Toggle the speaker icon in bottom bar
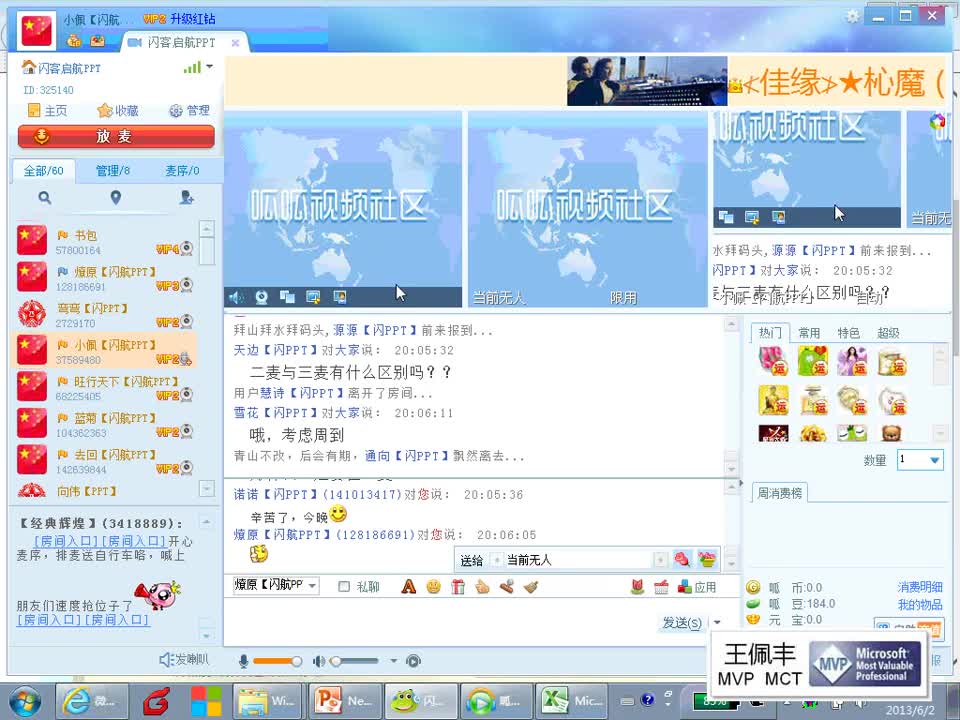Image resolution: width=960 pixels, height=720 pixels. tap(318, 661)
